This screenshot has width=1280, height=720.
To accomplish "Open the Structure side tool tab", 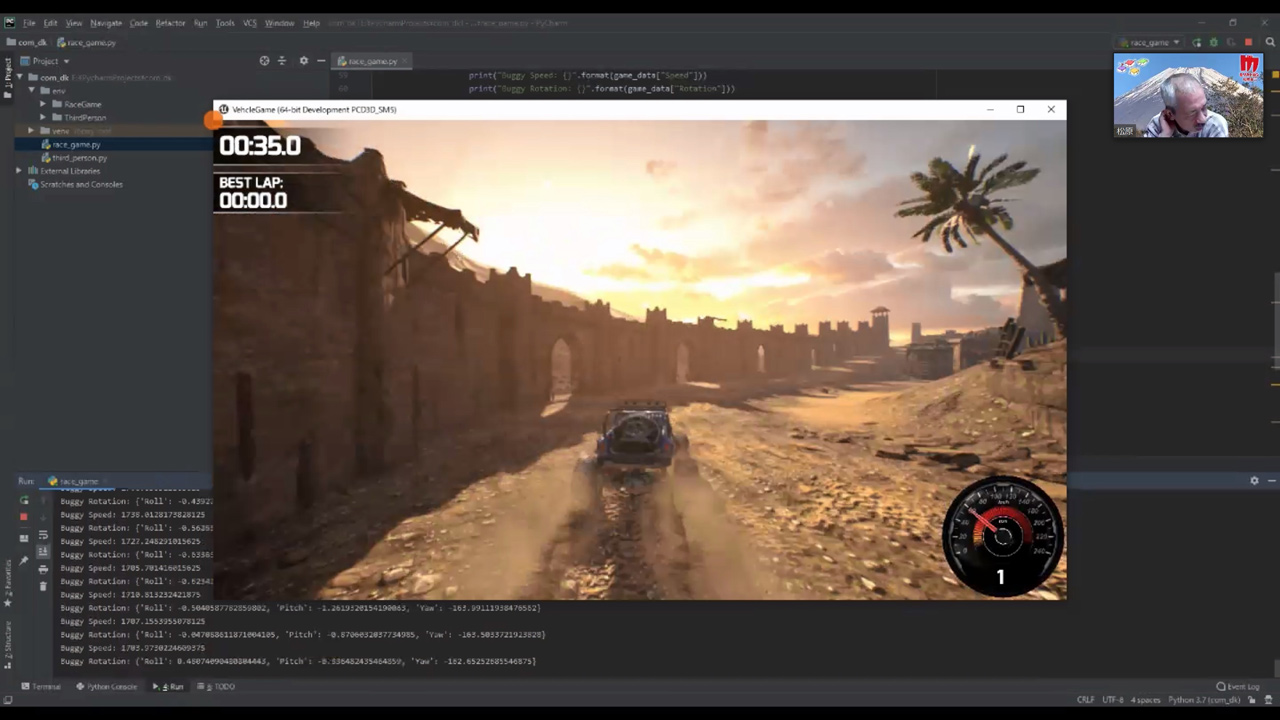I will tap(7, 645).
